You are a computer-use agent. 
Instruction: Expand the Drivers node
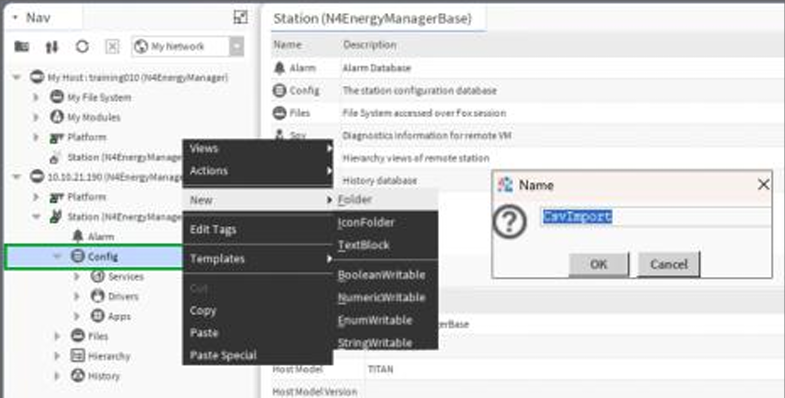point(77,296)
